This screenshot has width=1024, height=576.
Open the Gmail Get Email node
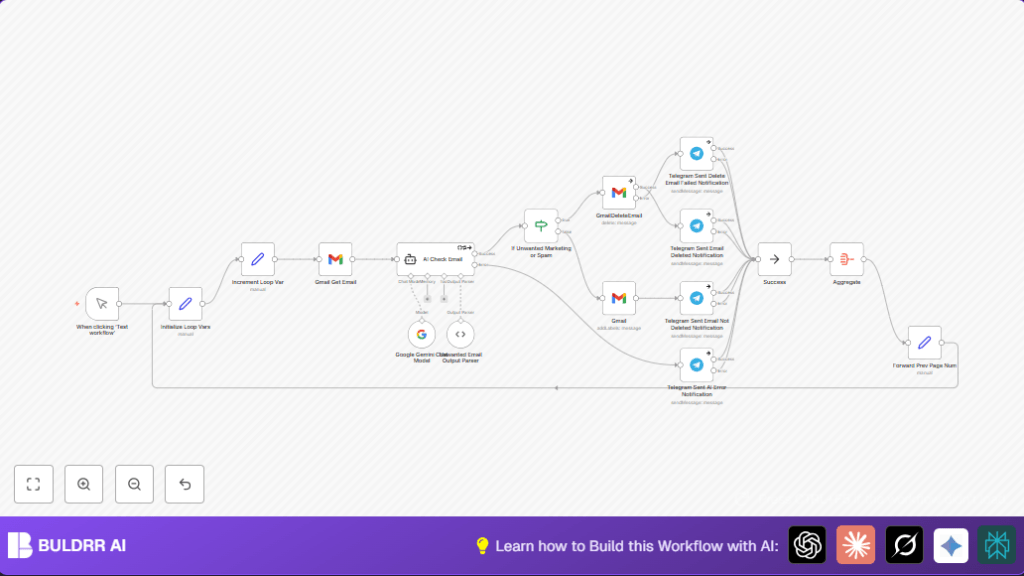click(336, 258)
